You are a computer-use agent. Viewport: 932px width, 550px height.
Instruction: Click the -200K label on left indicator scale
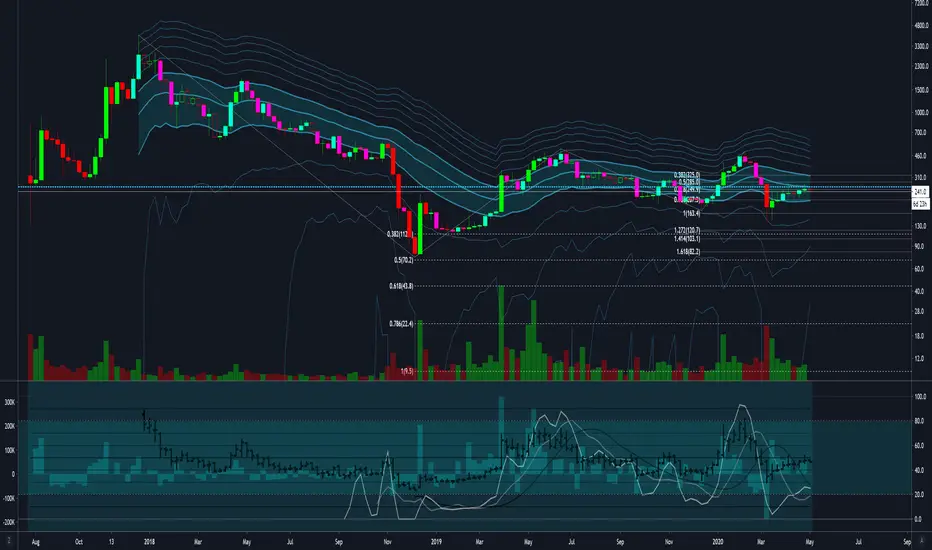click(9, 522)
